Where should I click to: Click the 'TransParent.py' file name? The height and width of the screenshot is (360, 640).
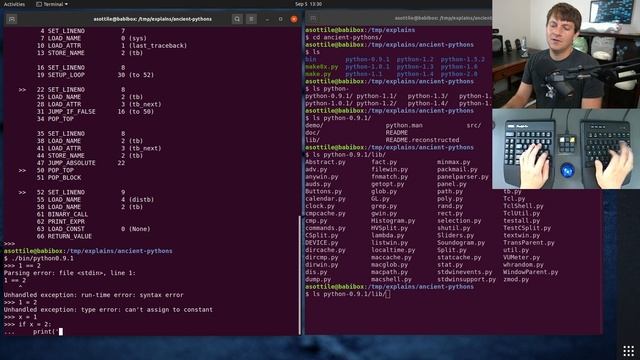pyautogui.click(x=529, y=243)
